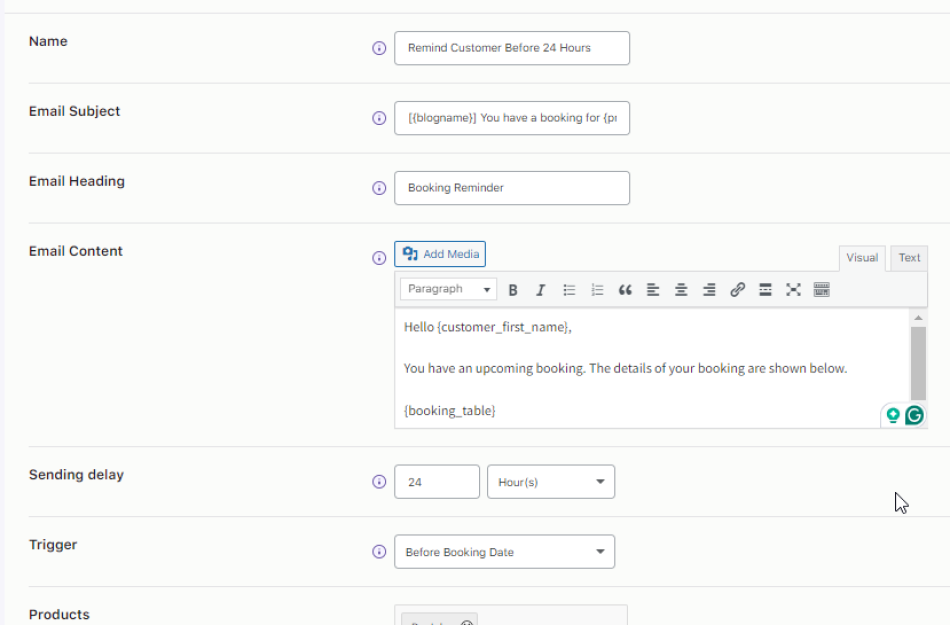Click the Add Media button
Image resolution: width=950 pixels, height=625 pixels.
point(440,254)
